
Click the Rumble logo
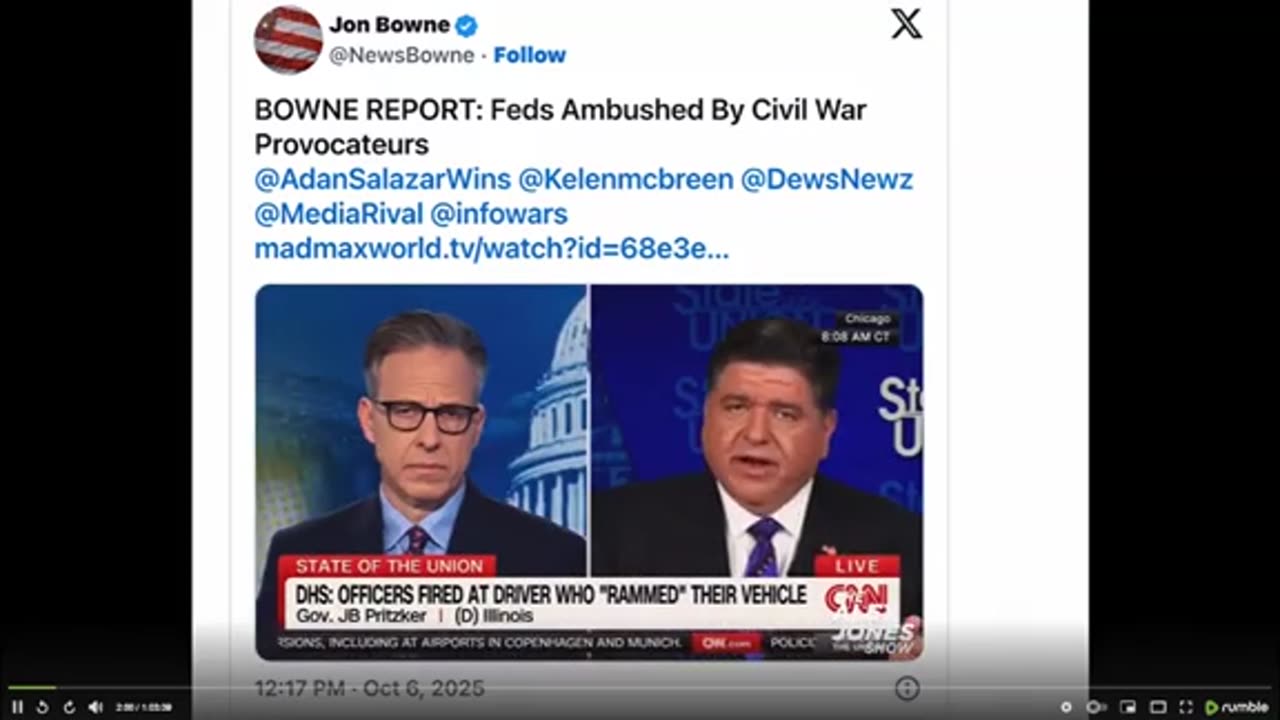[x=1236, y=707]
